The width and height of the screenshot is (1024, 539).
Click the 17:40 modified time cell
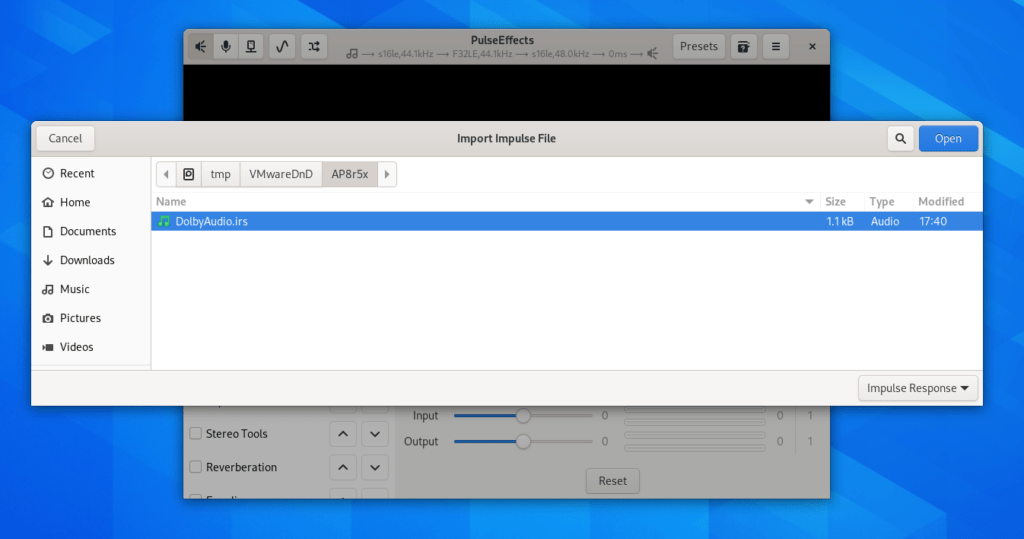click(x=933, y=221)
